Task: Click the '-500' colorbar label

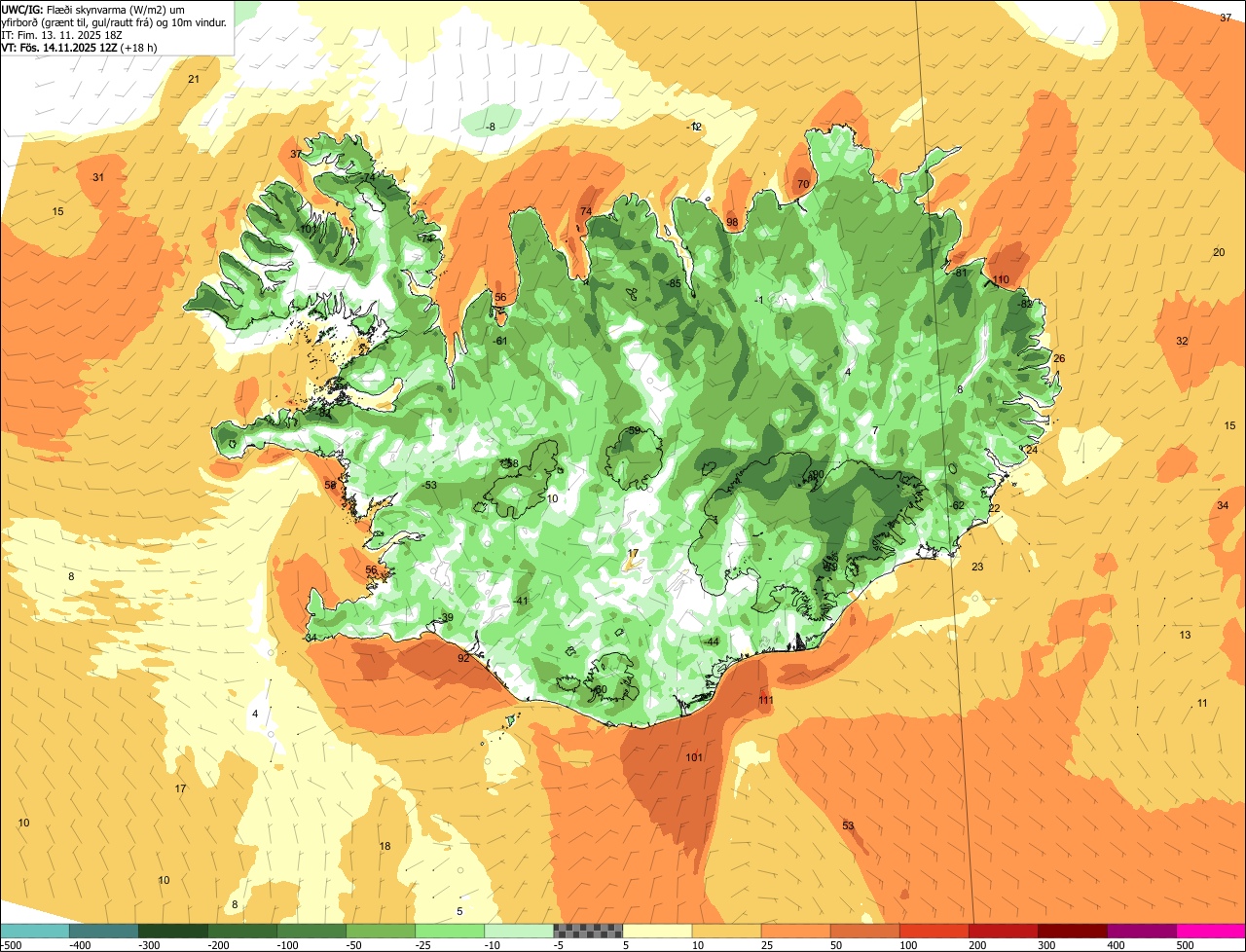Action: click(12, 945)
